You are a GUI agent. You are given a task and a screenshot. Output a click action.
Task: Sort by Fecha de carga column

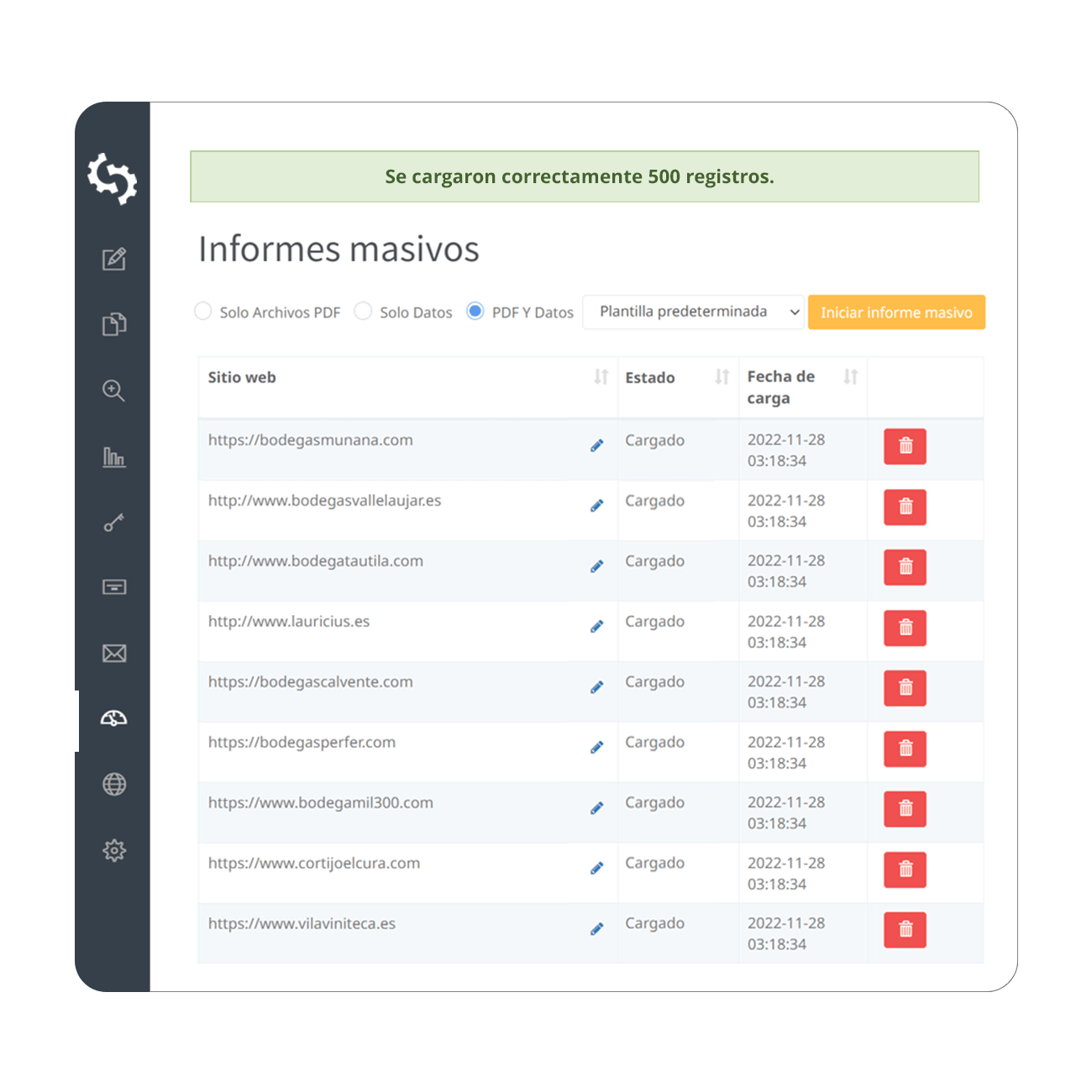[x=850, y=377]
